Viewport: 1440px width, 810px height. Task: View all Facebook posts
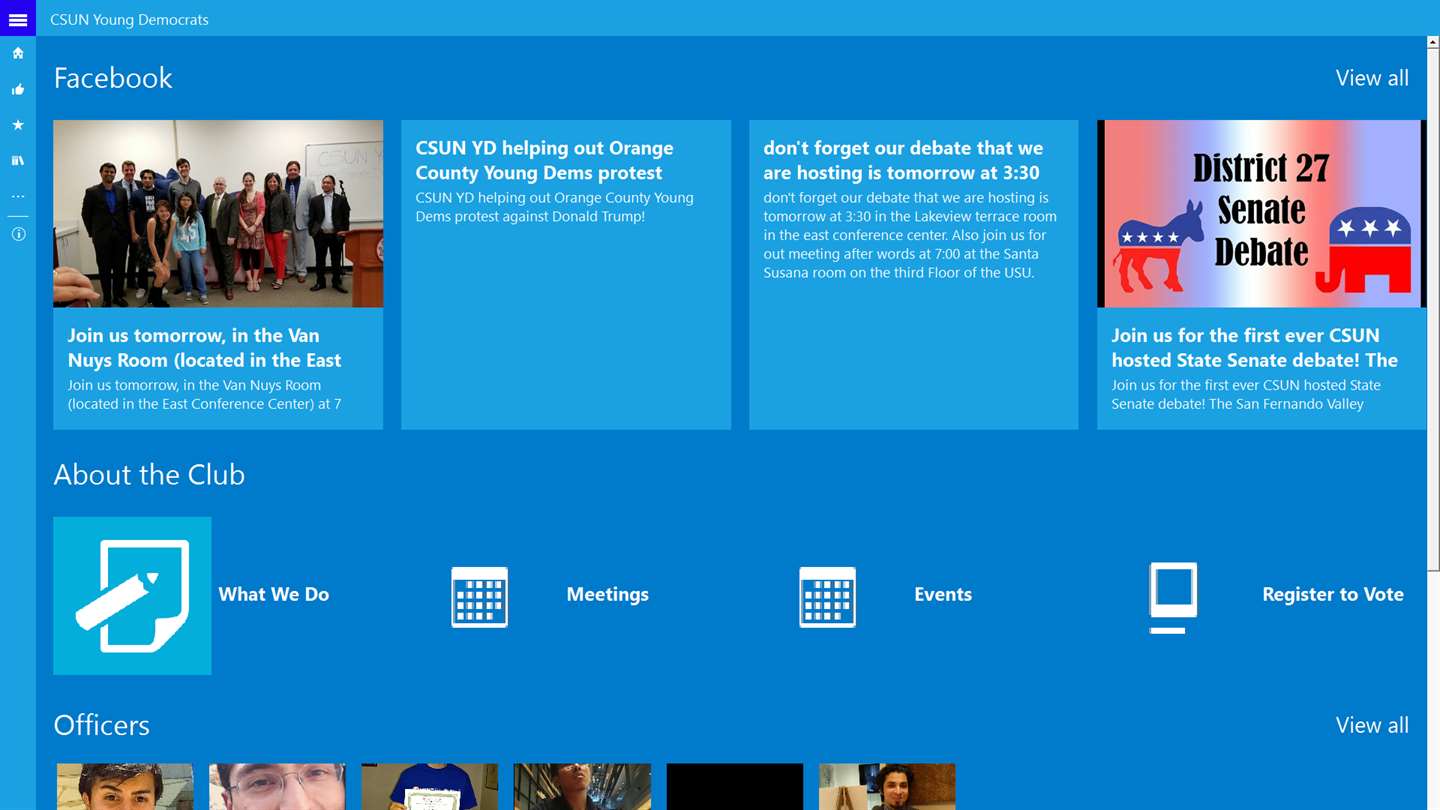pyautogui.click(x=1372, y=78)
